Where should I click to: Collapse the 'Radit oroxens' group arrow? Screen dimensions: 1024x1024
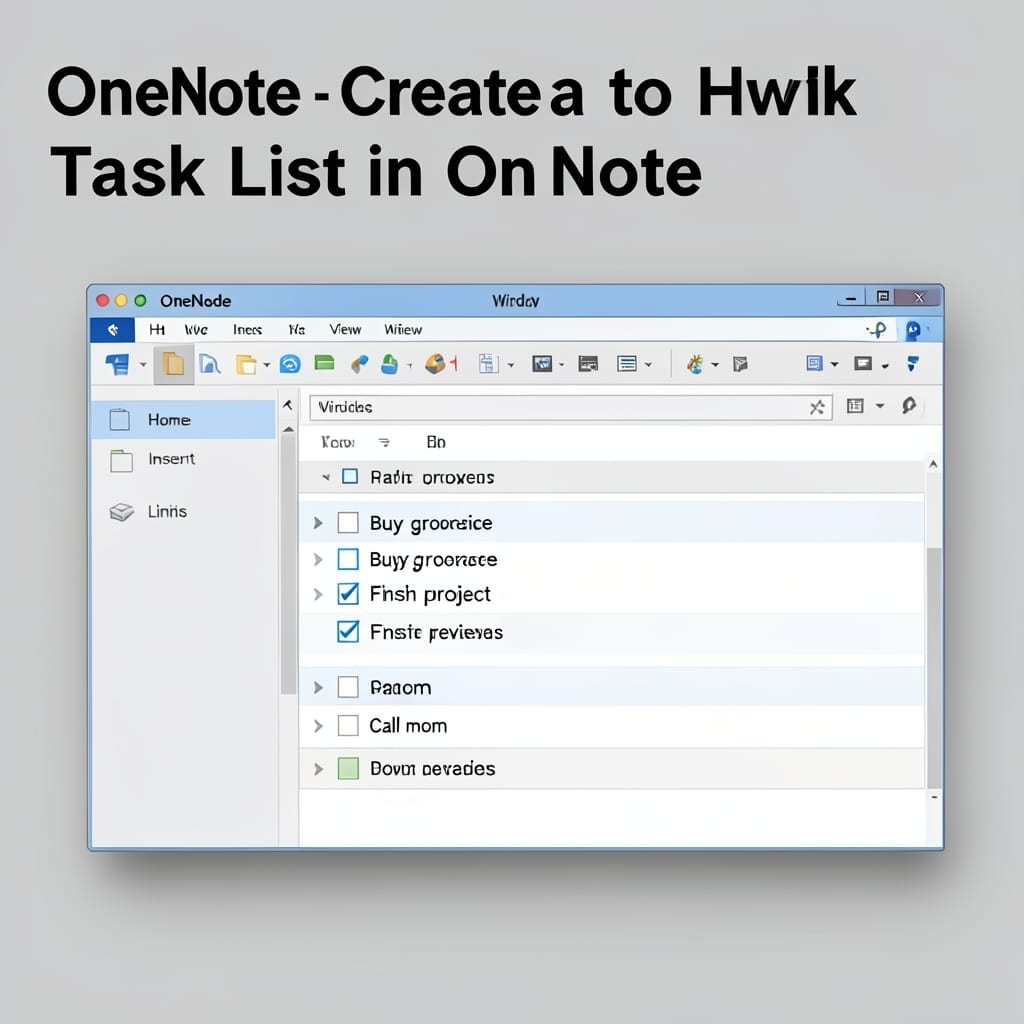326,477
